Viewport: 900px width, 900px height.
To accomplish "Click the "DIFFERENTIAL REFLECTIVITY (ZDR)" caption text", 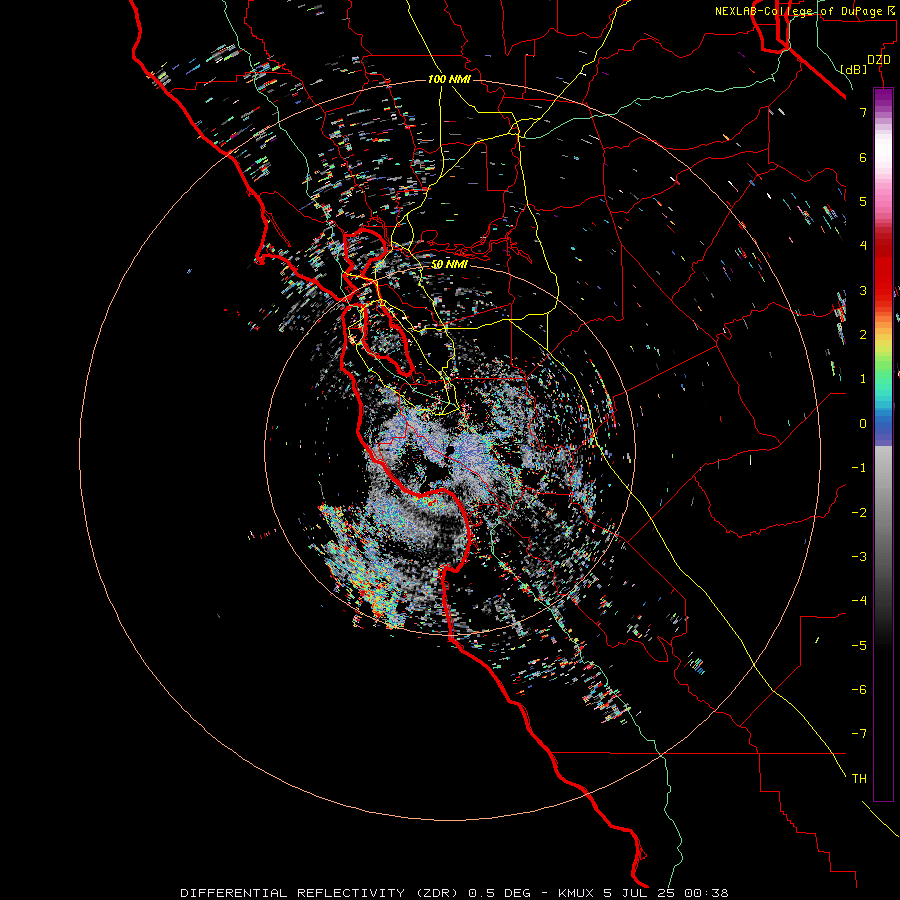I will click(x=319, y=893).
